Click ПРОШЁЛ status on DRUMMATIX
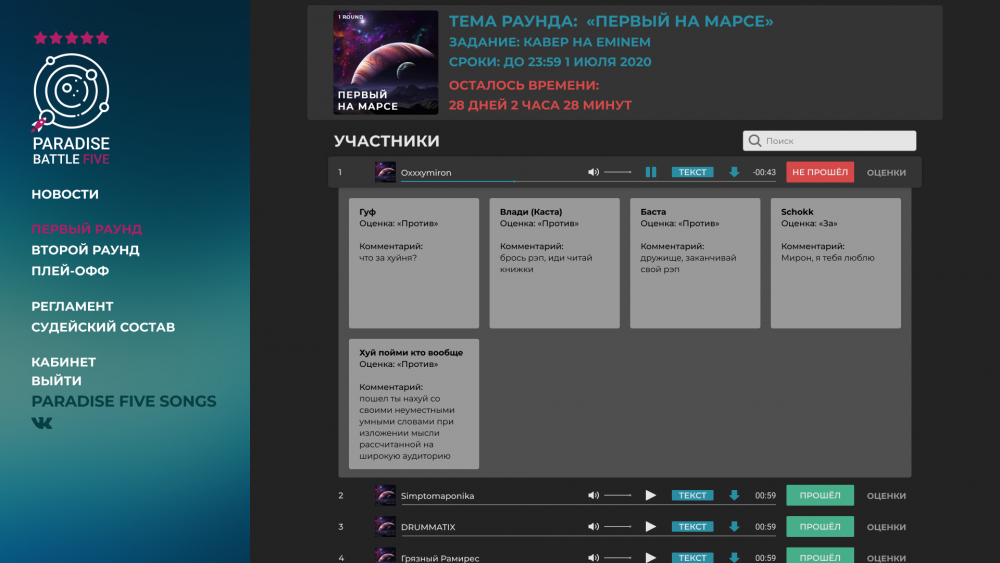This screenshot has height=563, width=1000. click(x=820, y=527)
